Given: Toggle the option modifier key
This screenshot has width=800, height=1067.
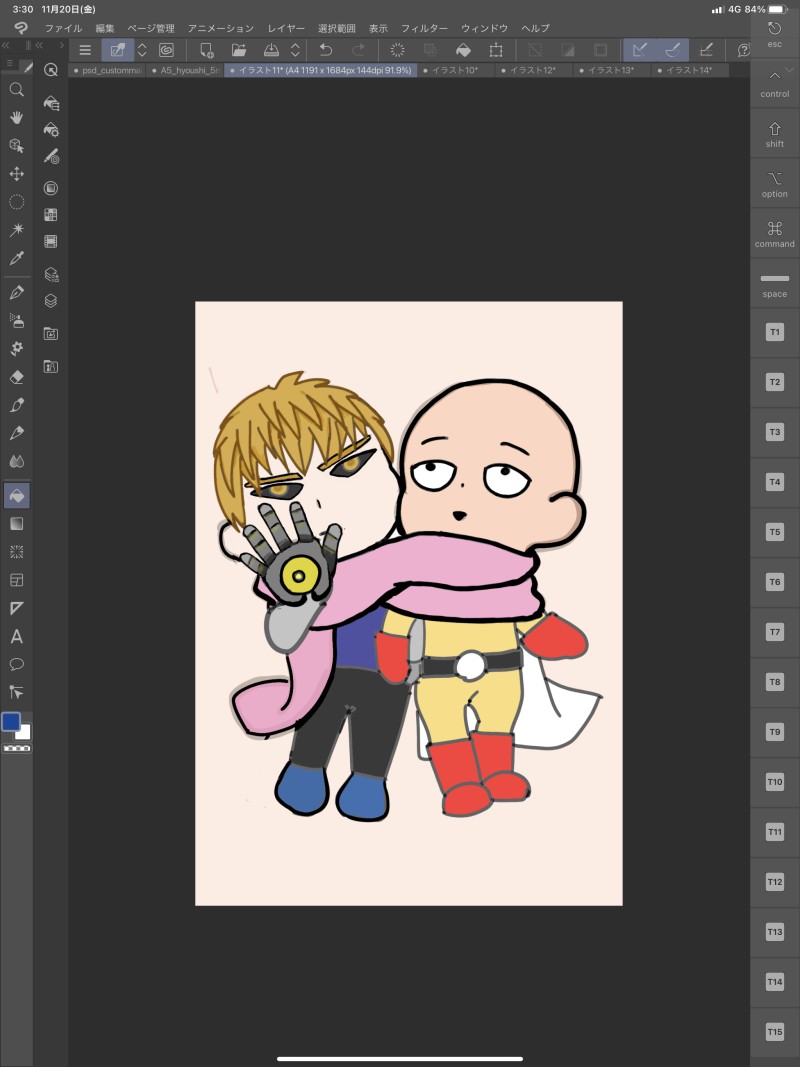Looking at the screenshot, I should 775,184.
